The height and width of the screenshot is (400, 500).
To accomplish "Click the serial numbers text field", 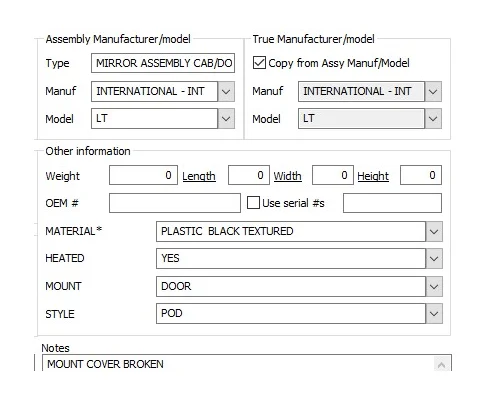I will [x=392, y=203].
